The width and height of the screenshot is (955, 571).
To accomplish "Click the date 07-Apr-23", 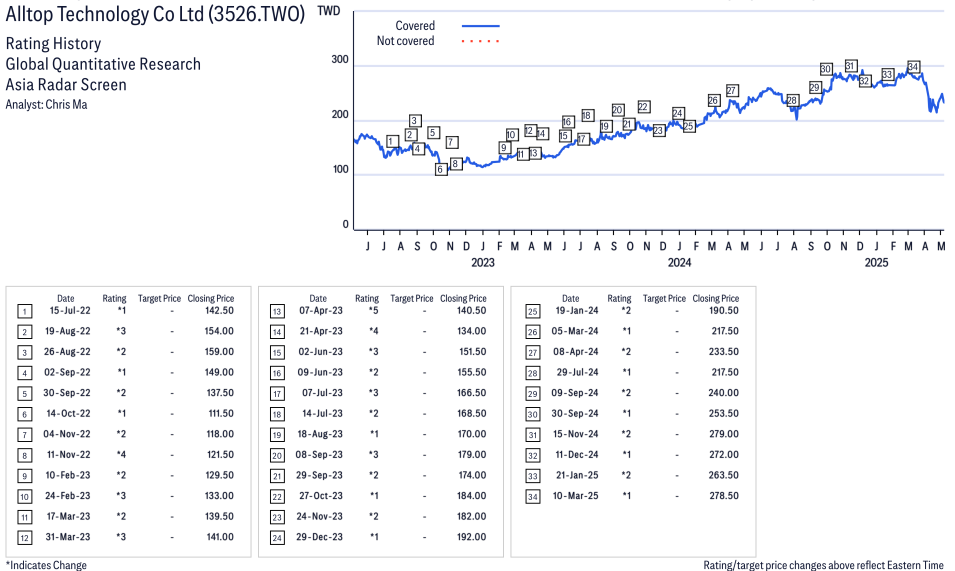I will [x=321, y=310].
